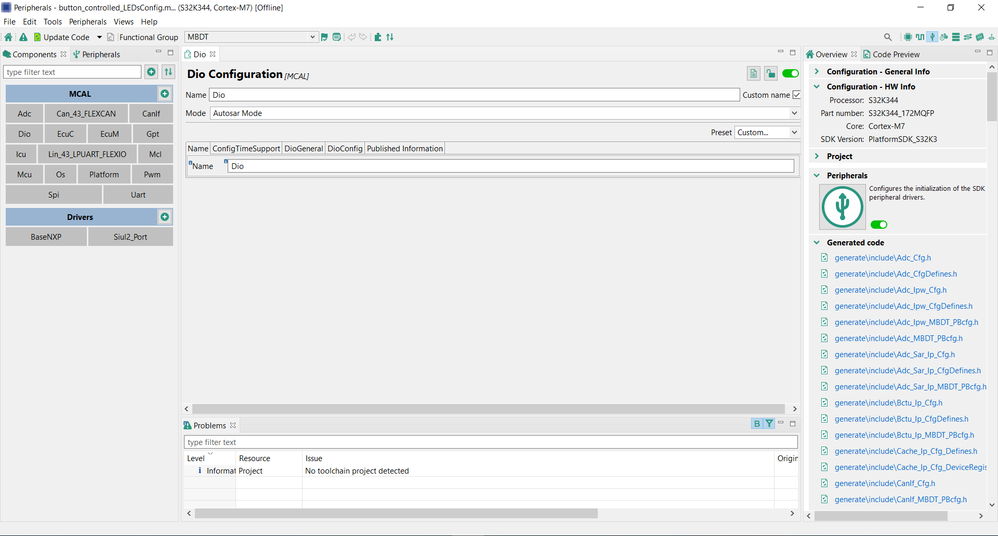Viewport: 998px width, 536px height.
Task: Collapse the Generated code section
Action: point(817,243)
